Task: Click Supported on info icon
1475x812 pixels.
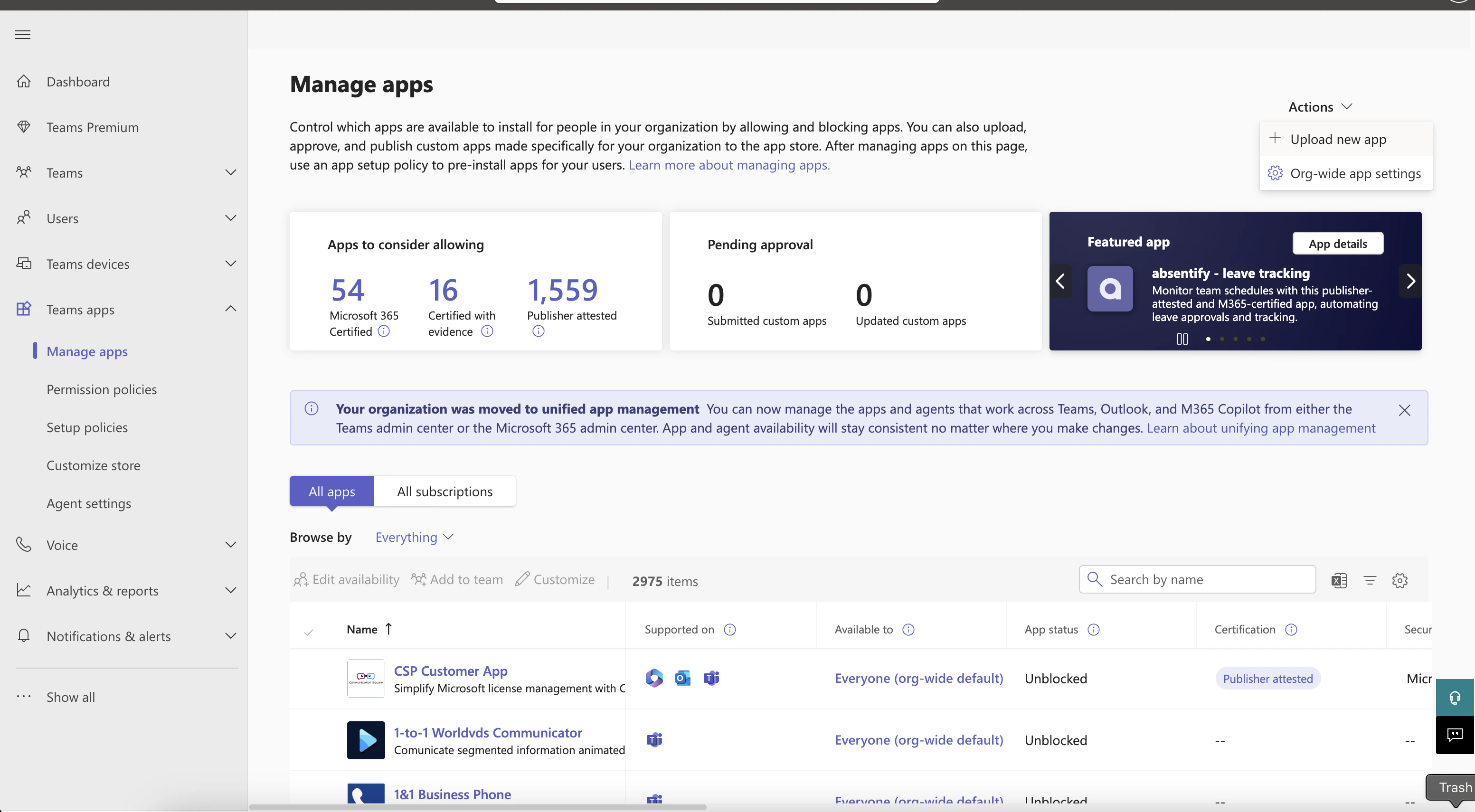Action: [729, 629]
